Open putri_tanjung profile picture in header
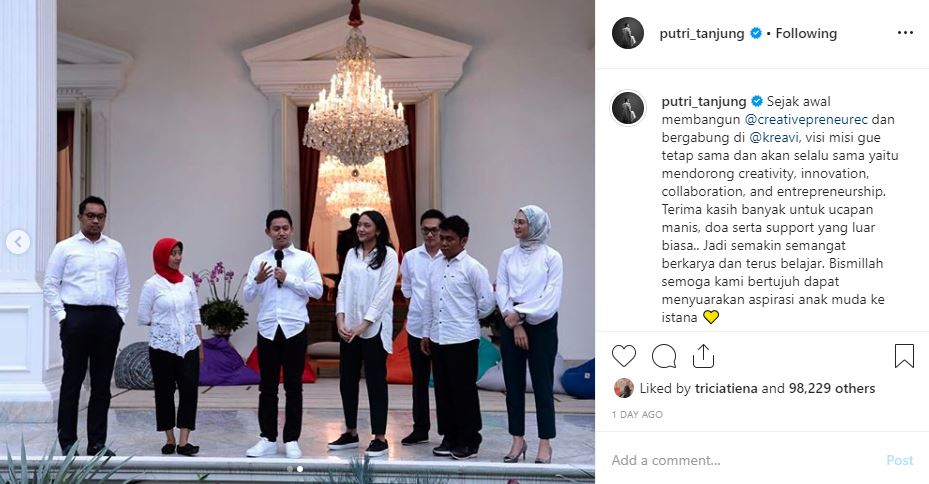929x484 pixels. (x=628, y=33)
